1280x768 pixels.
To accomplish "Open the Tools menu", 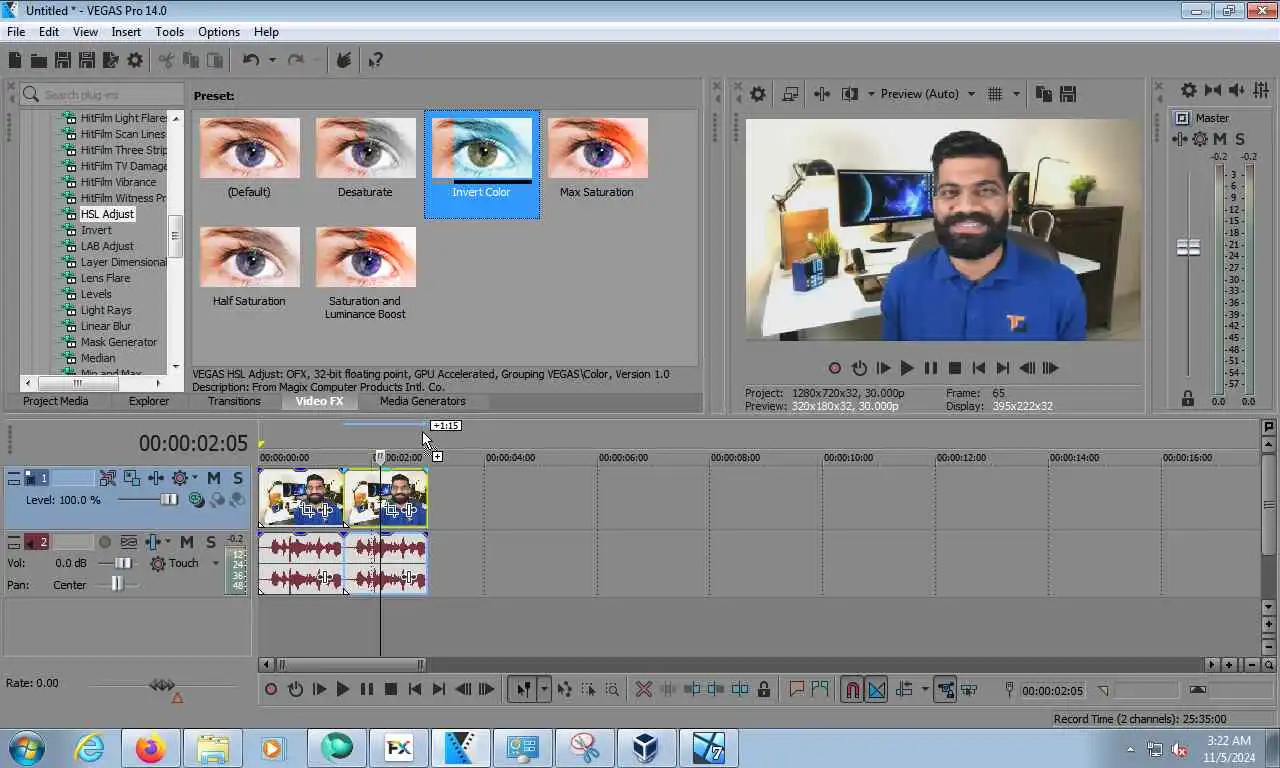I will pos(169,32).
